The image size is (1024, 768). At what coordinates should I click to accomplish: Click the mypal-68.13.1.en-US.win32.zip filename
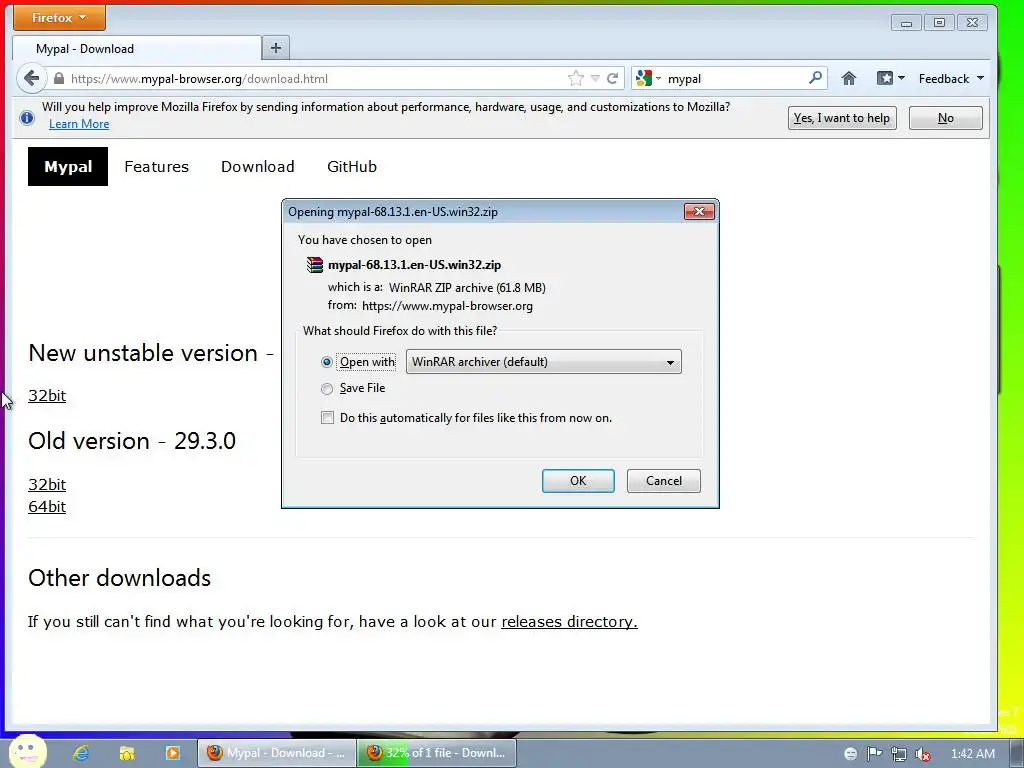pos(415,264)
